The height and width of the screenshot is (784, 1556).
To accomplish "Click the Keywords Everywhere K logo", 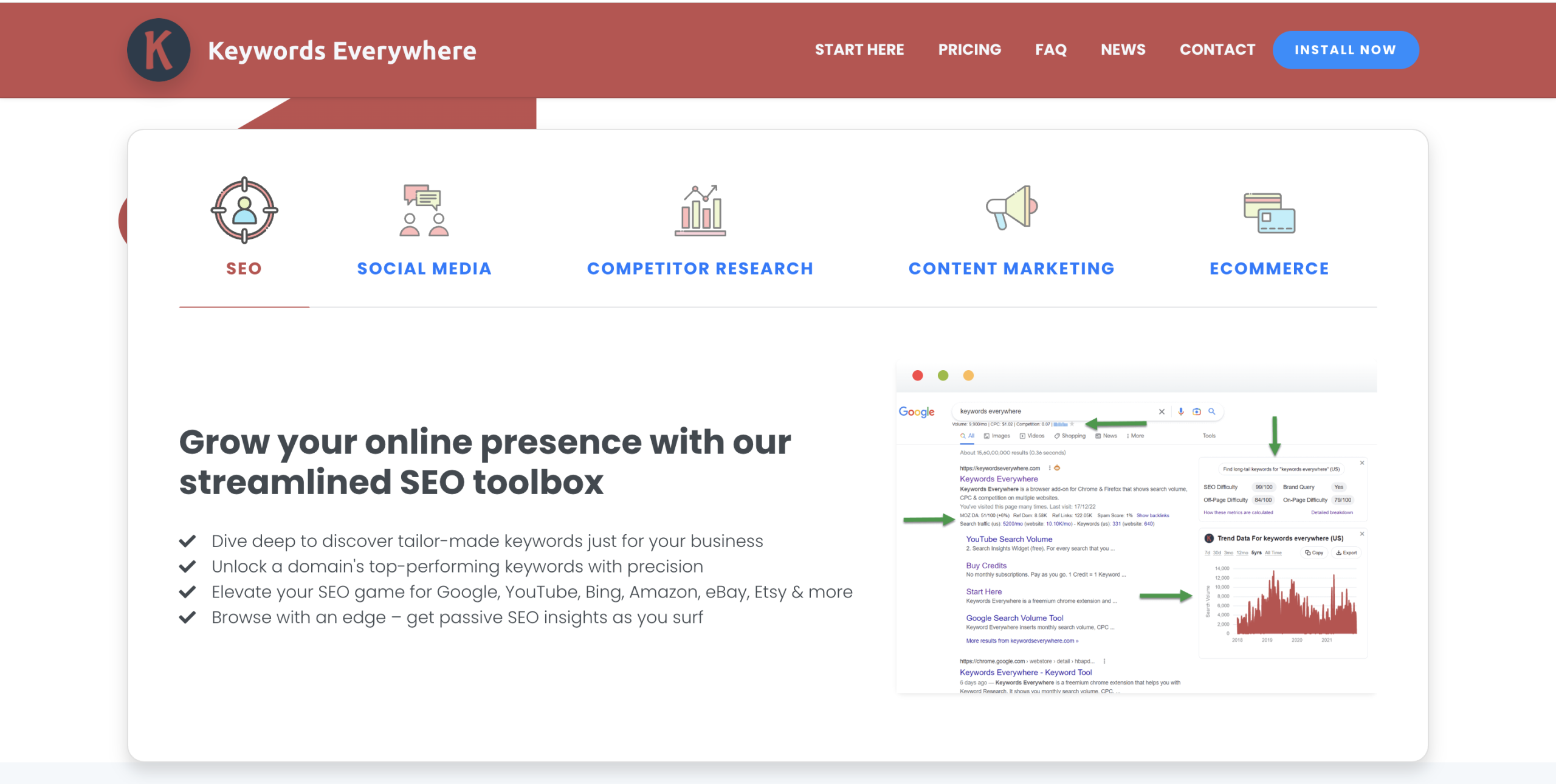I will click(159, 50).
